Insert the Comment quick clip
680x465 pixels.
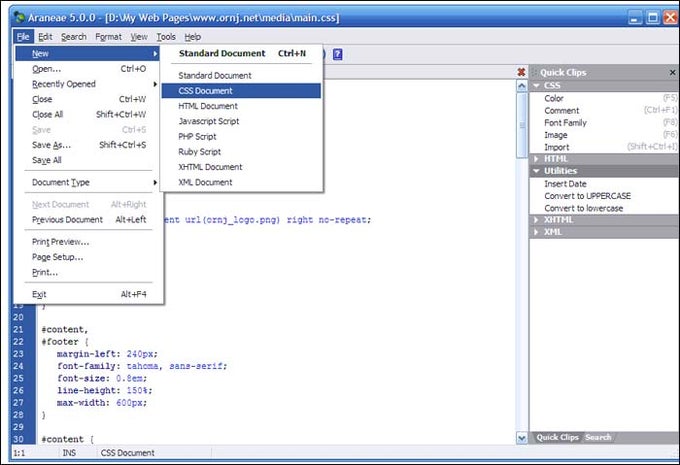[604, 111]
